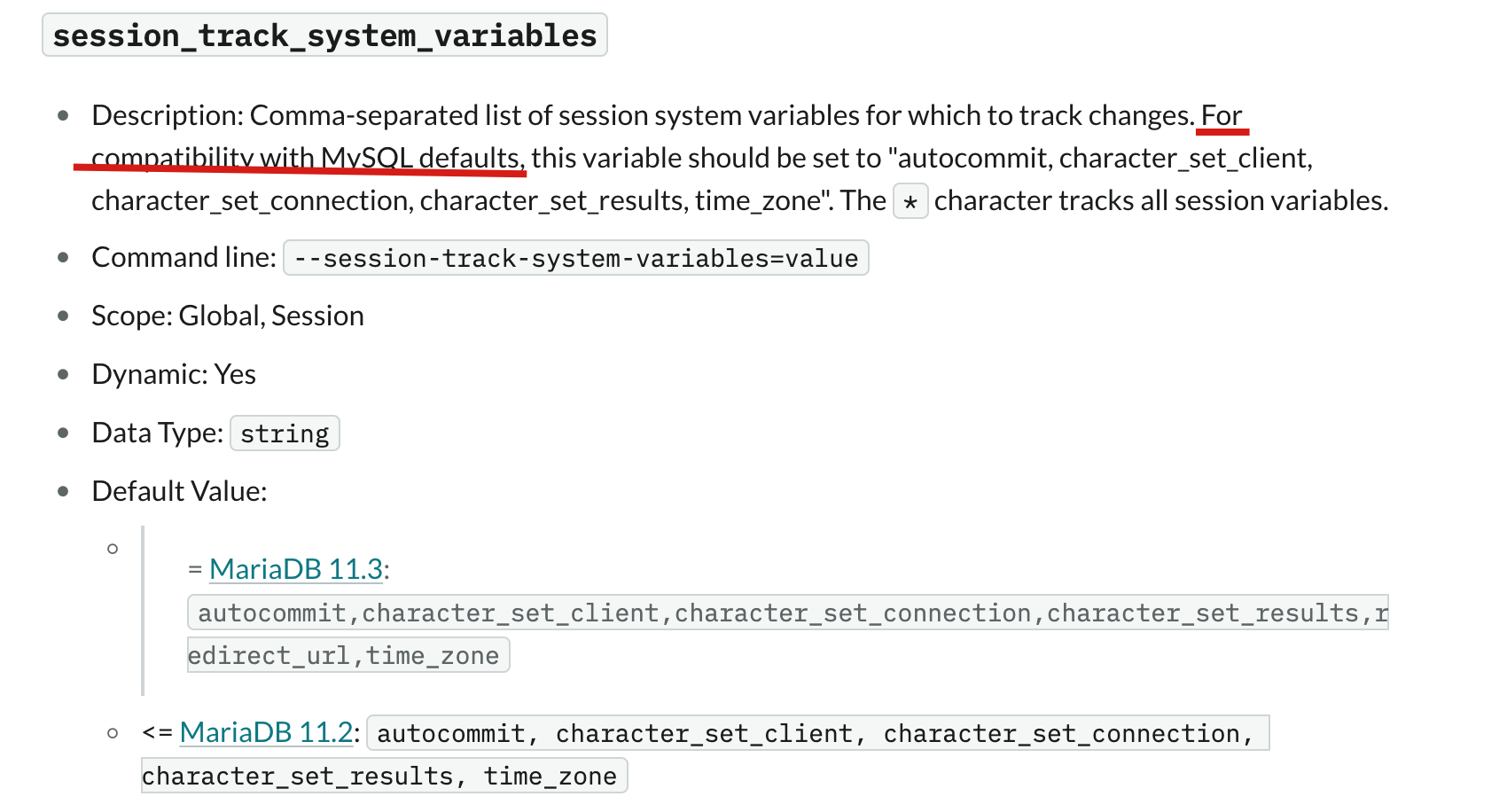Click the character_set_results, time_zone code box
Screen dimensions: 1507x812
385,776
